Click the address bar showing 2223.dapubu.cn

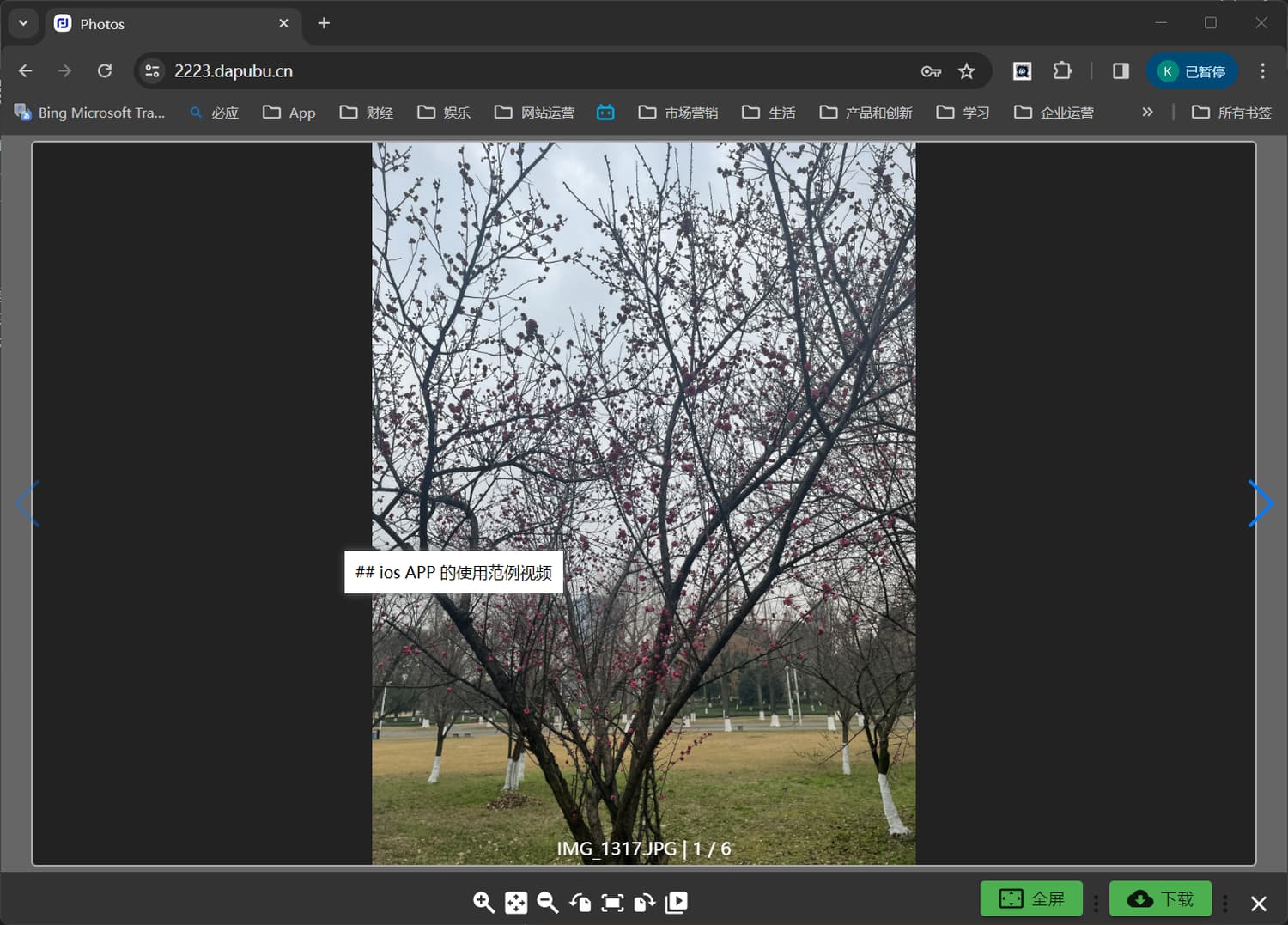pos(515,71)
